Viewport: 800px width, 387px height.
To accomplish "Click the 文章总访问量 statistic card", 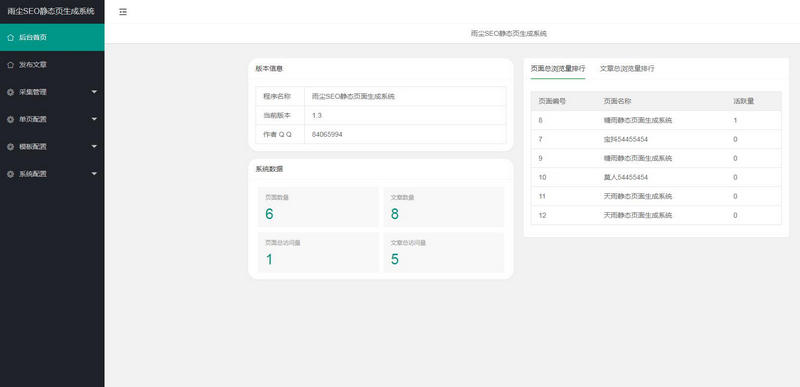I will pyautogui.click(x=443, y=252).
